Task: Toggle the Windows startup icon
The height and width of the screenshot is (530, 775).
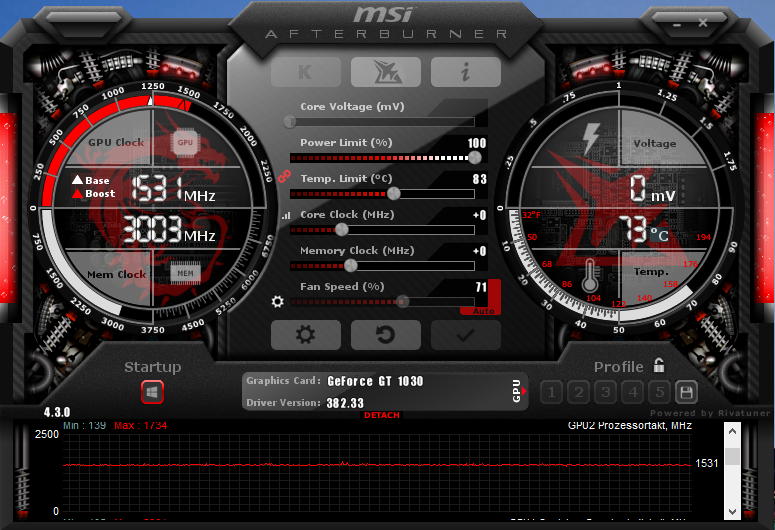Action: (x=152, y=393)
